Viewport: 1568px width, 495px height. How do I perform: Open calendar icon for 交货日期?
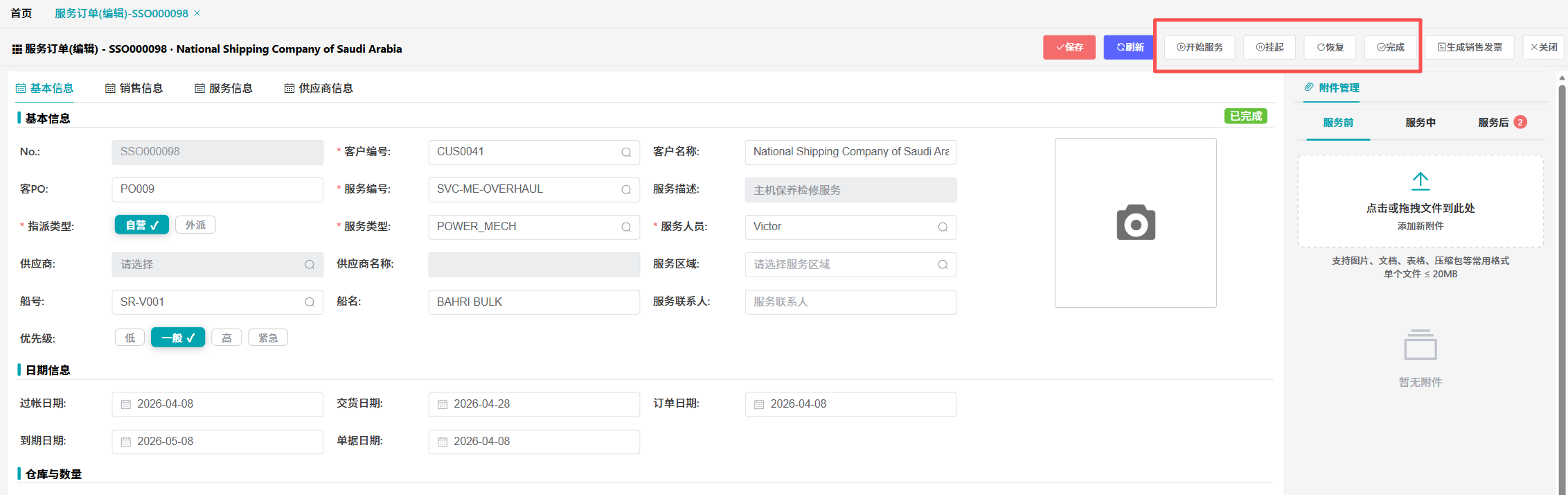(x=443, y=404)
